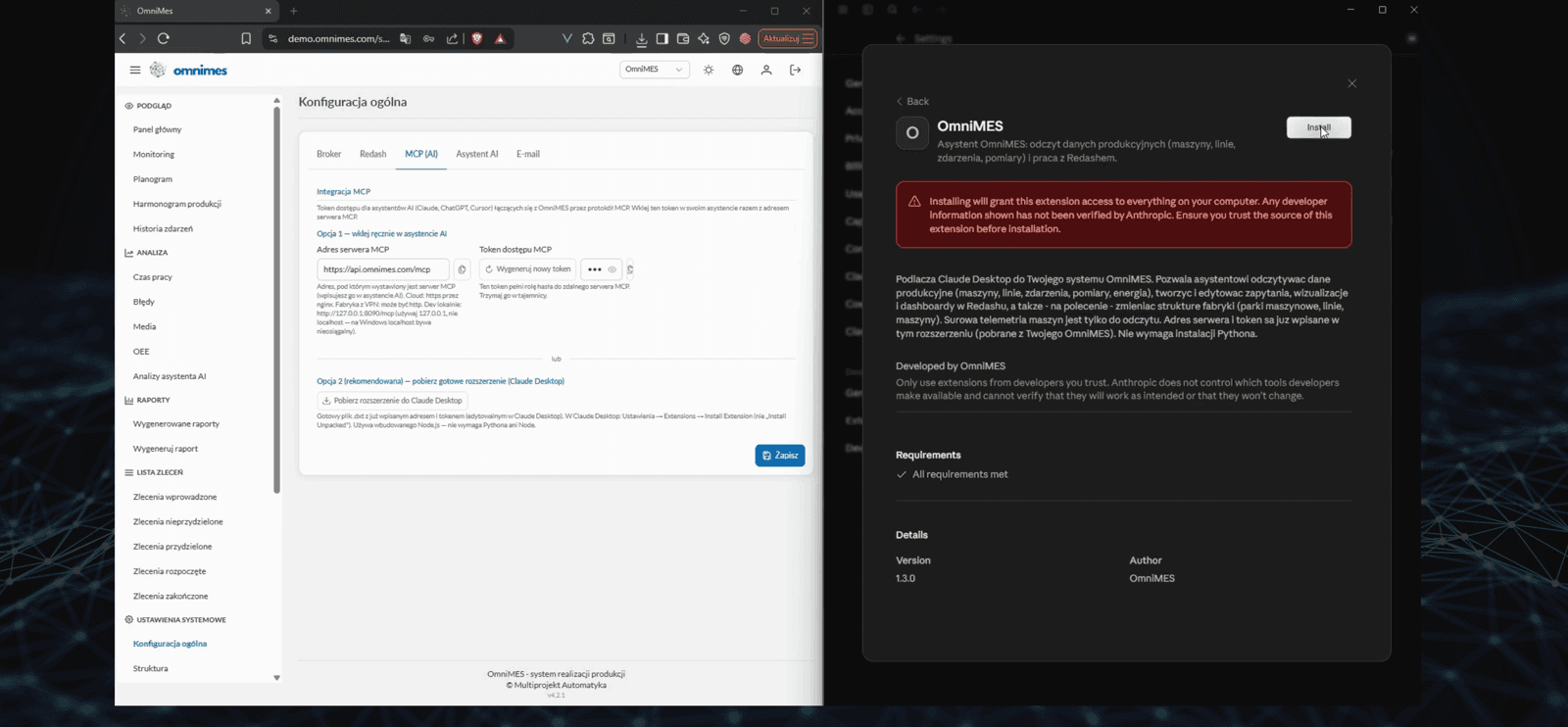The width and height of the screenshot is (1568, 727).
Task: Collapse the RAPORTY sidebar section
Action: click(147, 400)
